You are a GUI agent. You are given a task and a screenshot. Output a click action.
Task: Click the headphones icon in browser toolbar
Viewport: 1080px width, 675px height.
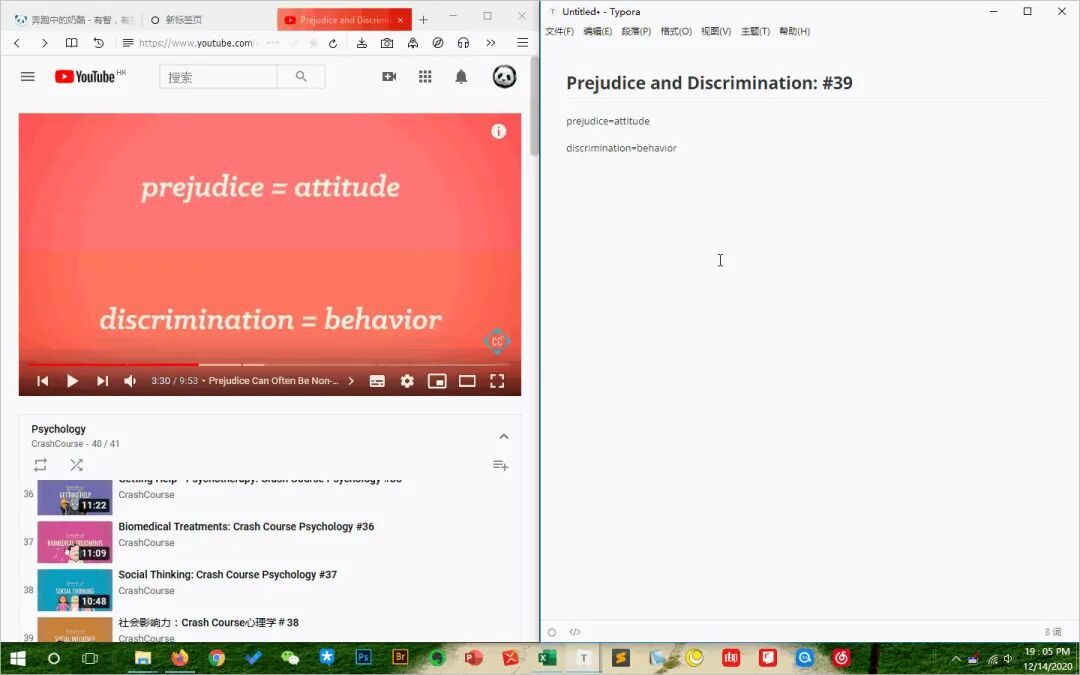click(x=464, y=43)
